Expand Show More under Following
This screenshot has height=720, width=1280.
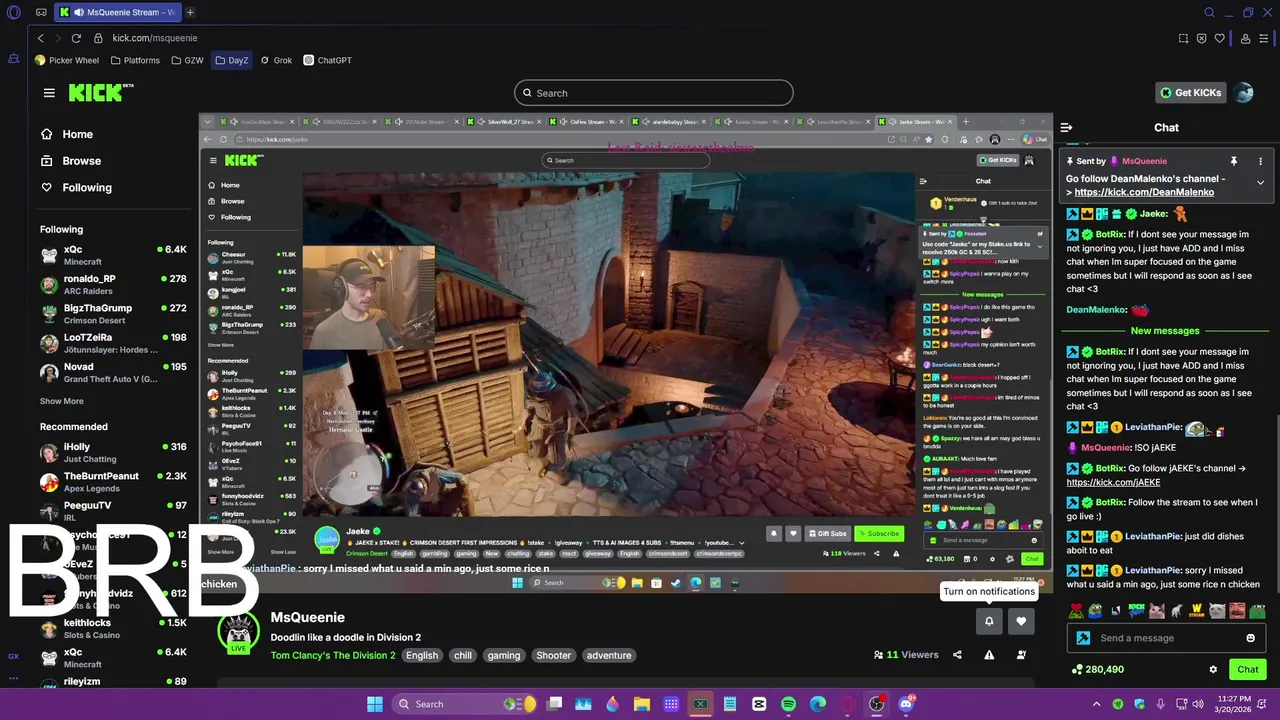(x=62, y=401)
